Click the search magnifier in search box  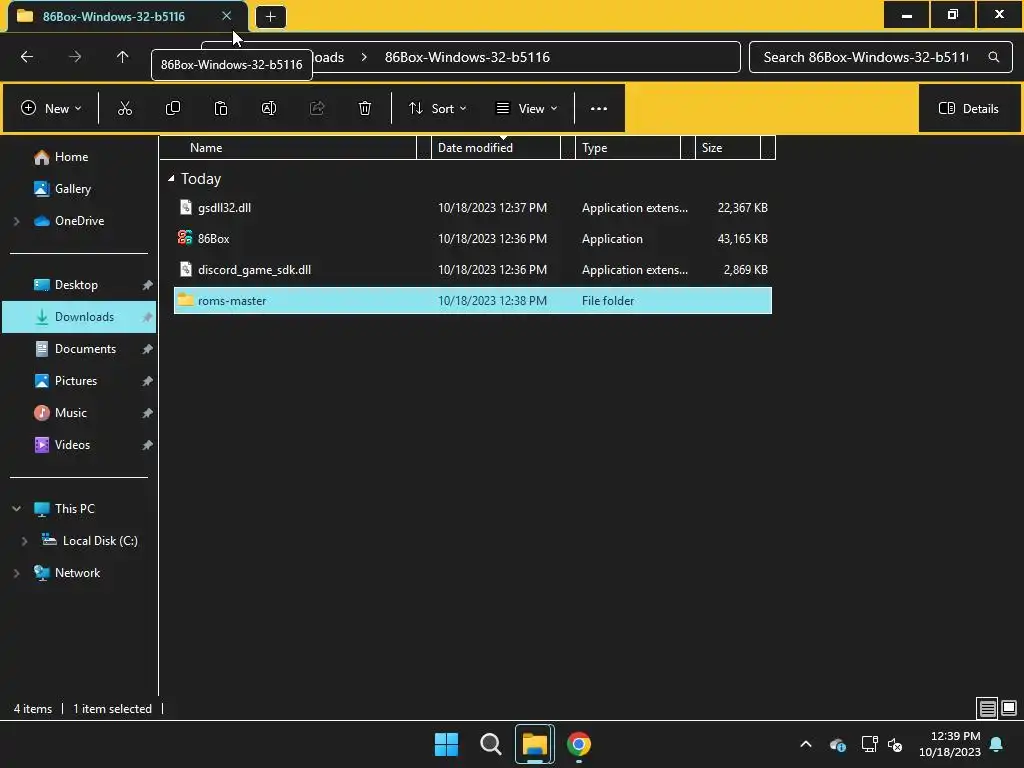point(993,57)
